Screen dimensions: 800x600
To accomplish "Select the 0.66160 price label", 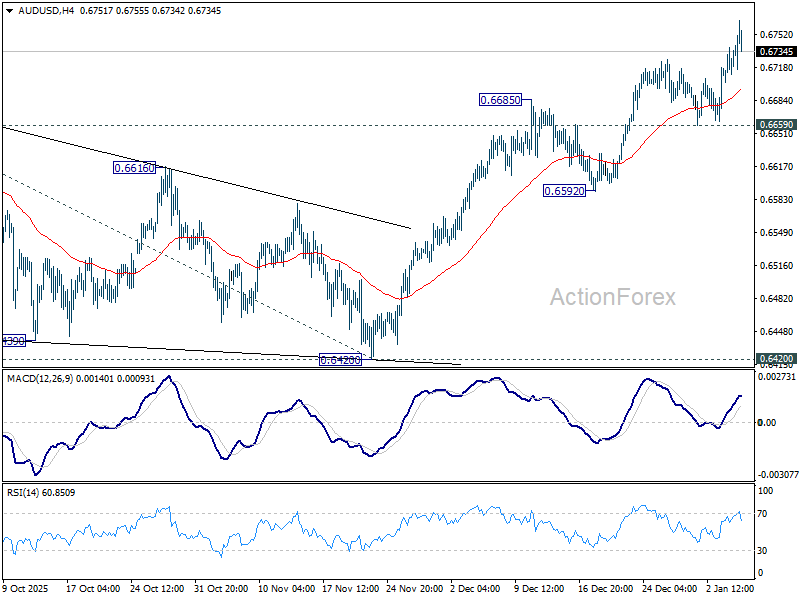I will (134, 168).
